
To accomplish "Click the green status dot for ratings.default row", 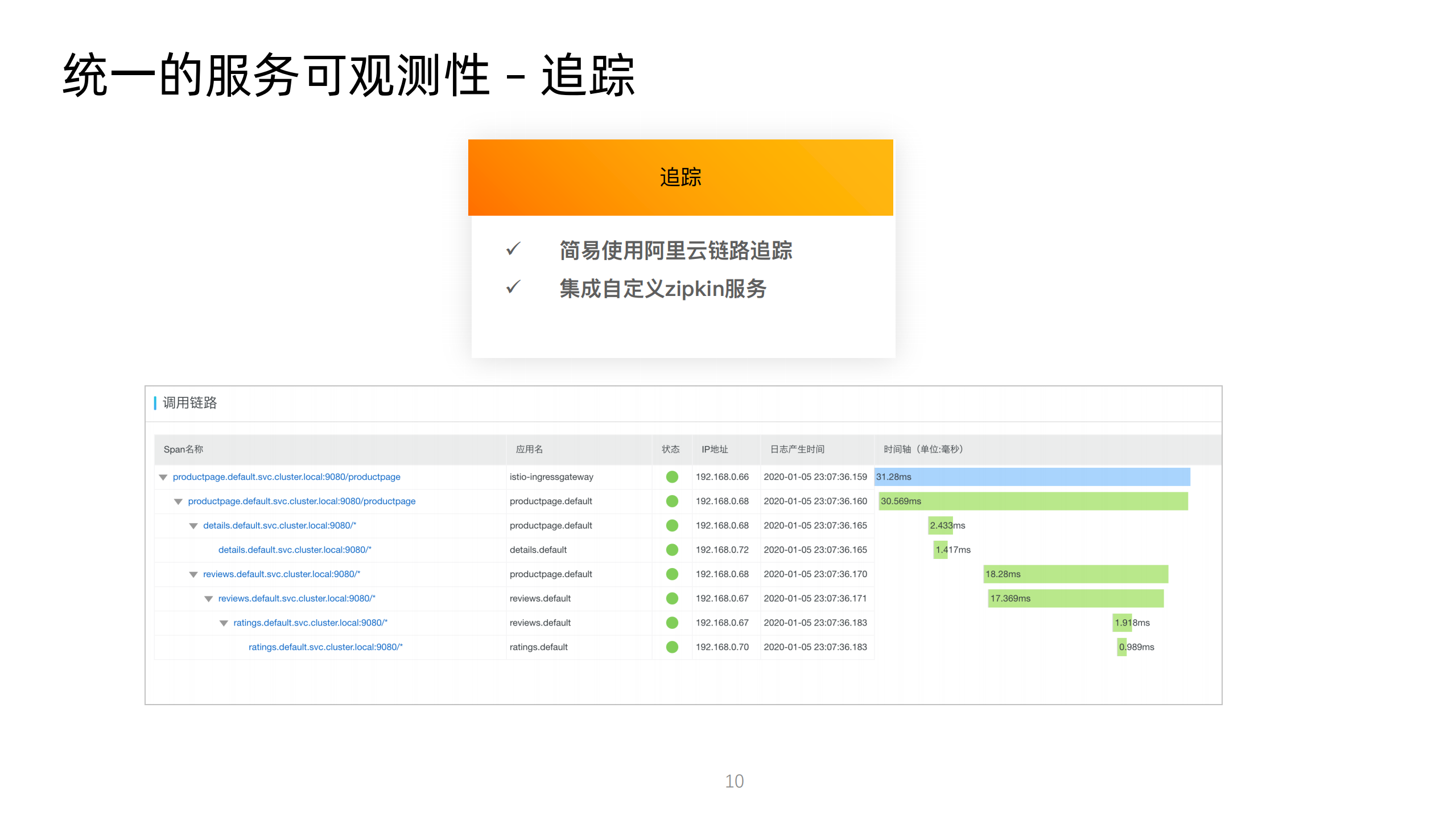I will (671, 647).
